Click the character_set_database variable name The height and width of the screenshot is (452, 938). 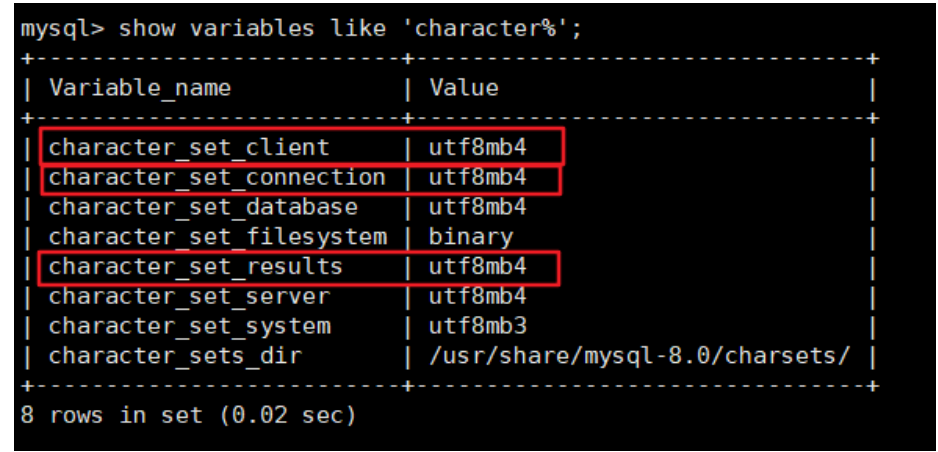click(x=203, y=207)
